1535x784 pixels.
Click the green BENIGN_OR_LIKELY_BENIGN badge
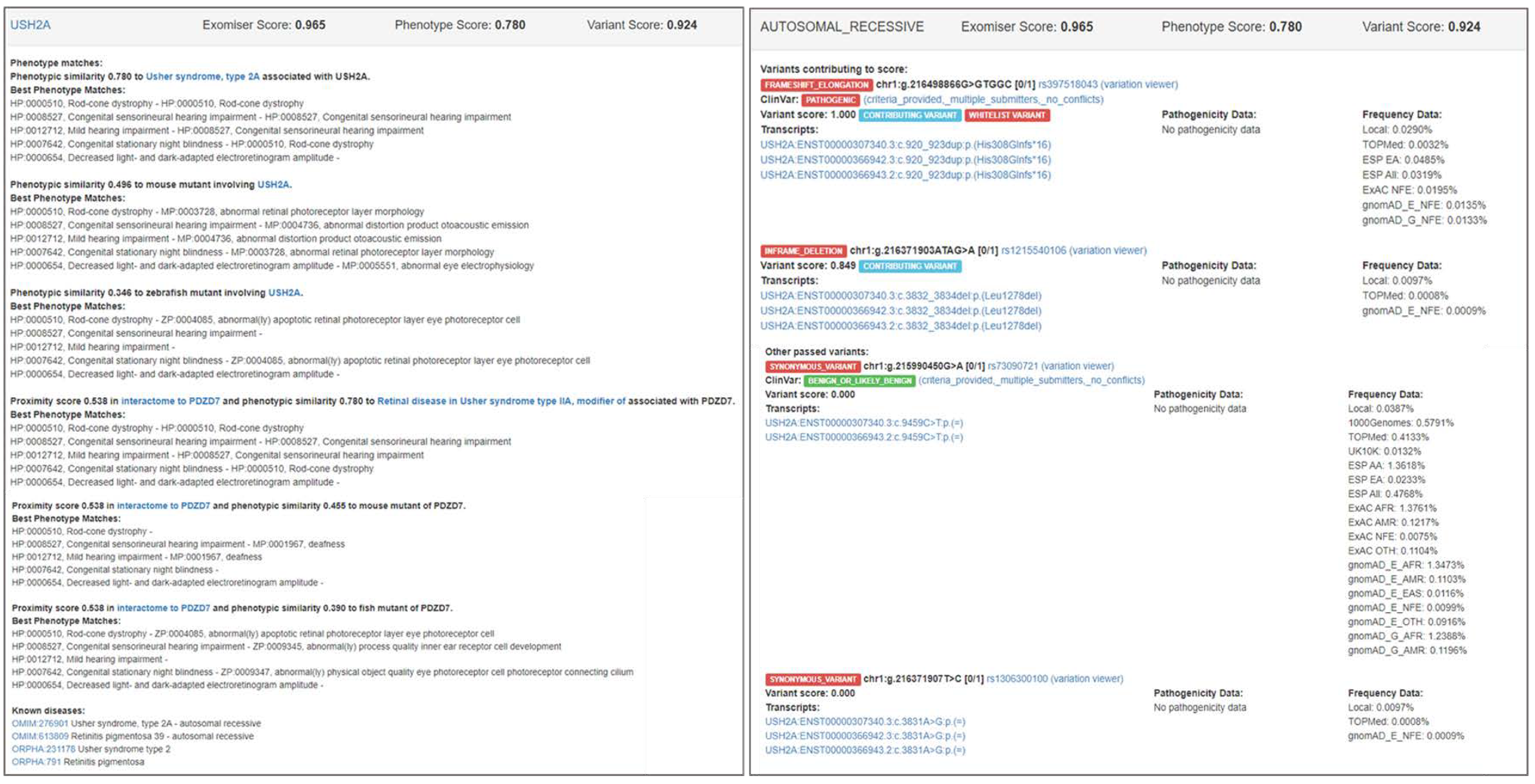pyautogui.click(x=859, y=381)
